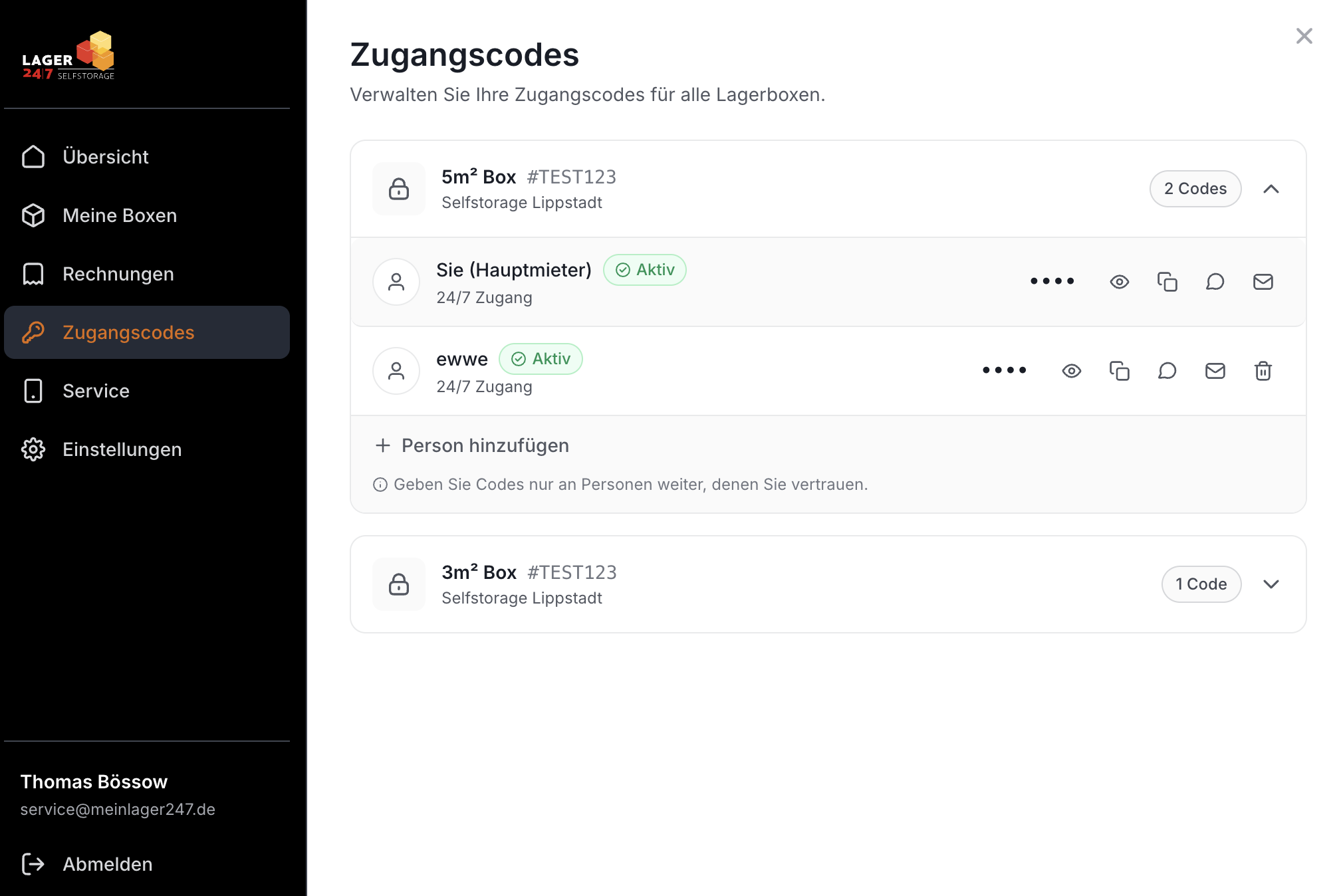The width and height of the screenshot is (1343, 896).
Task: Open the 1 Code badge on 3m² Box
Action: click(x=1201, y=584)
